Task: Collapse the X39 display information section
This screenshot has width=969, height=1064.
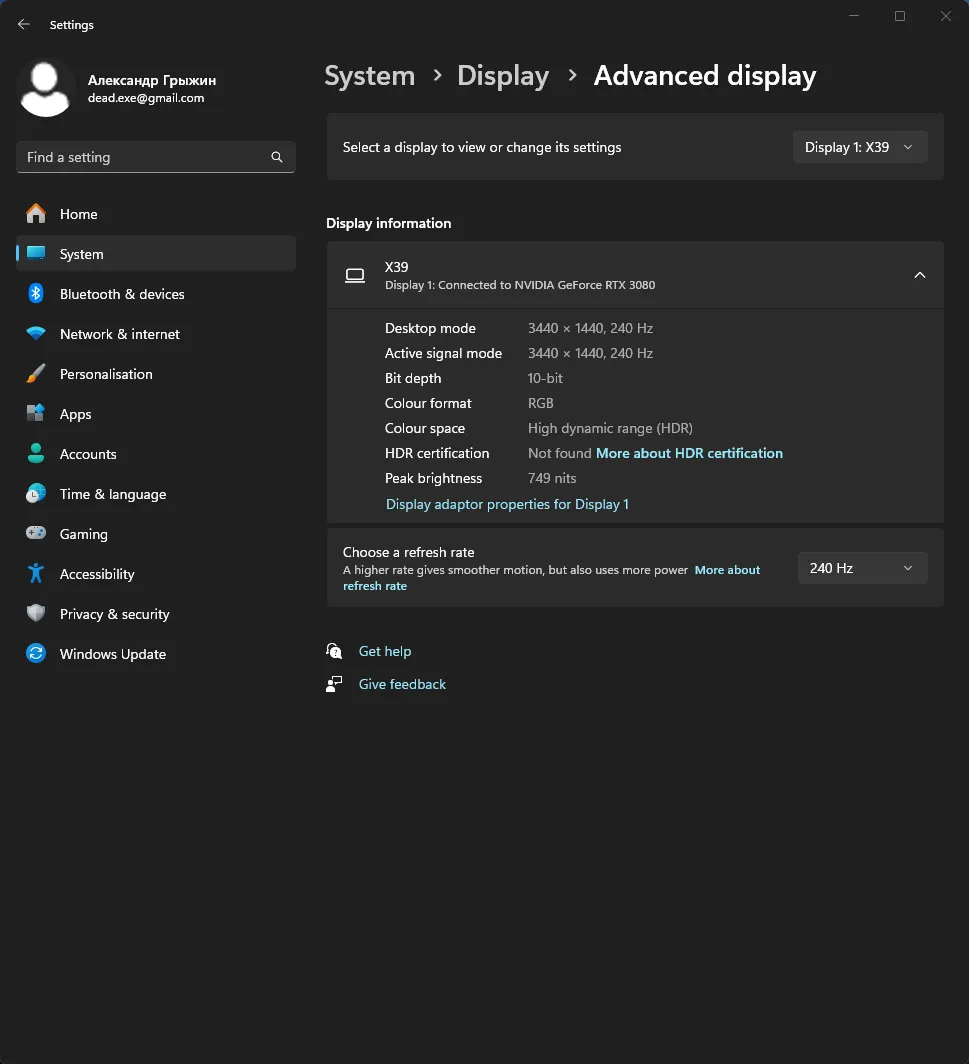Action: (919, 275)
